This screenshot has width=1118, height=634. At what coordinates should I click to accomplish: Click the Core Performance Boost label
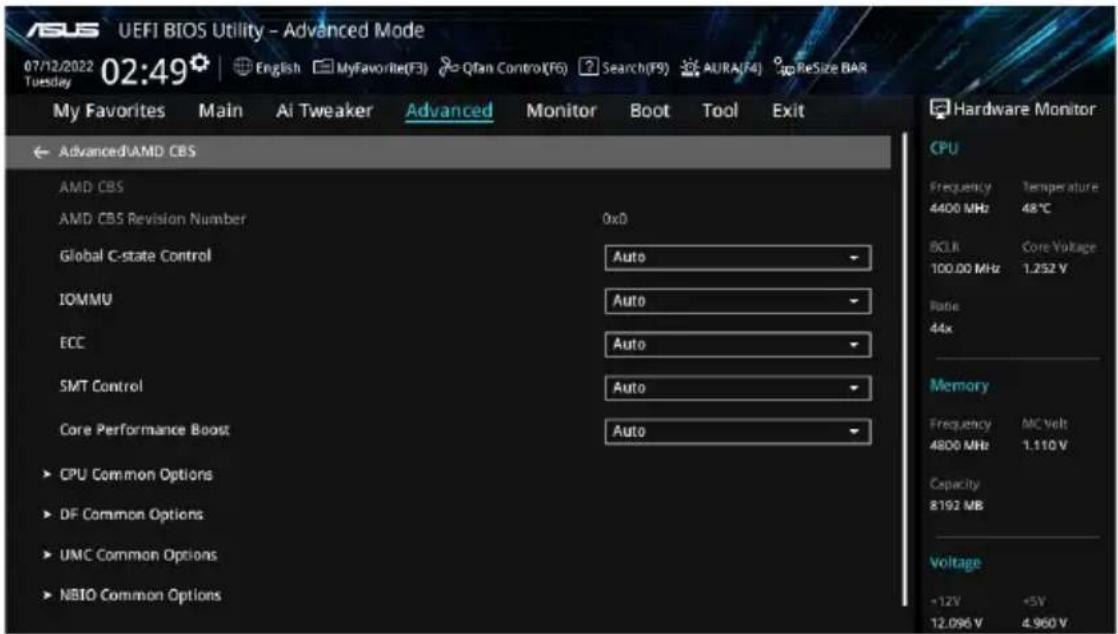coord(145,430)
